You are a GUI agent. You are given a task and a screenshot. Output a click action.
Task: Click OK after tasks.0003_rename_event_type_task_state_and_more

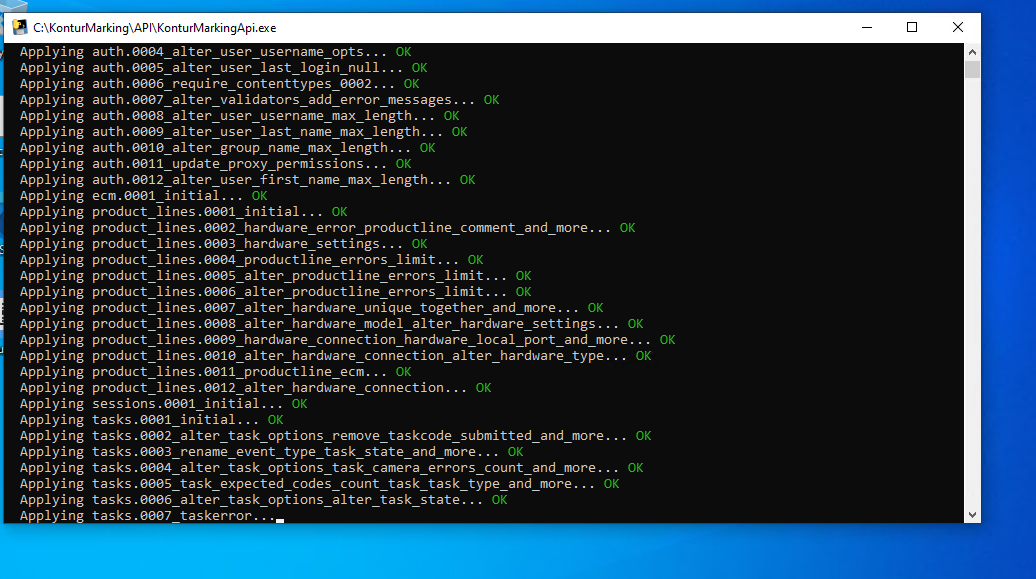[515, 452]
